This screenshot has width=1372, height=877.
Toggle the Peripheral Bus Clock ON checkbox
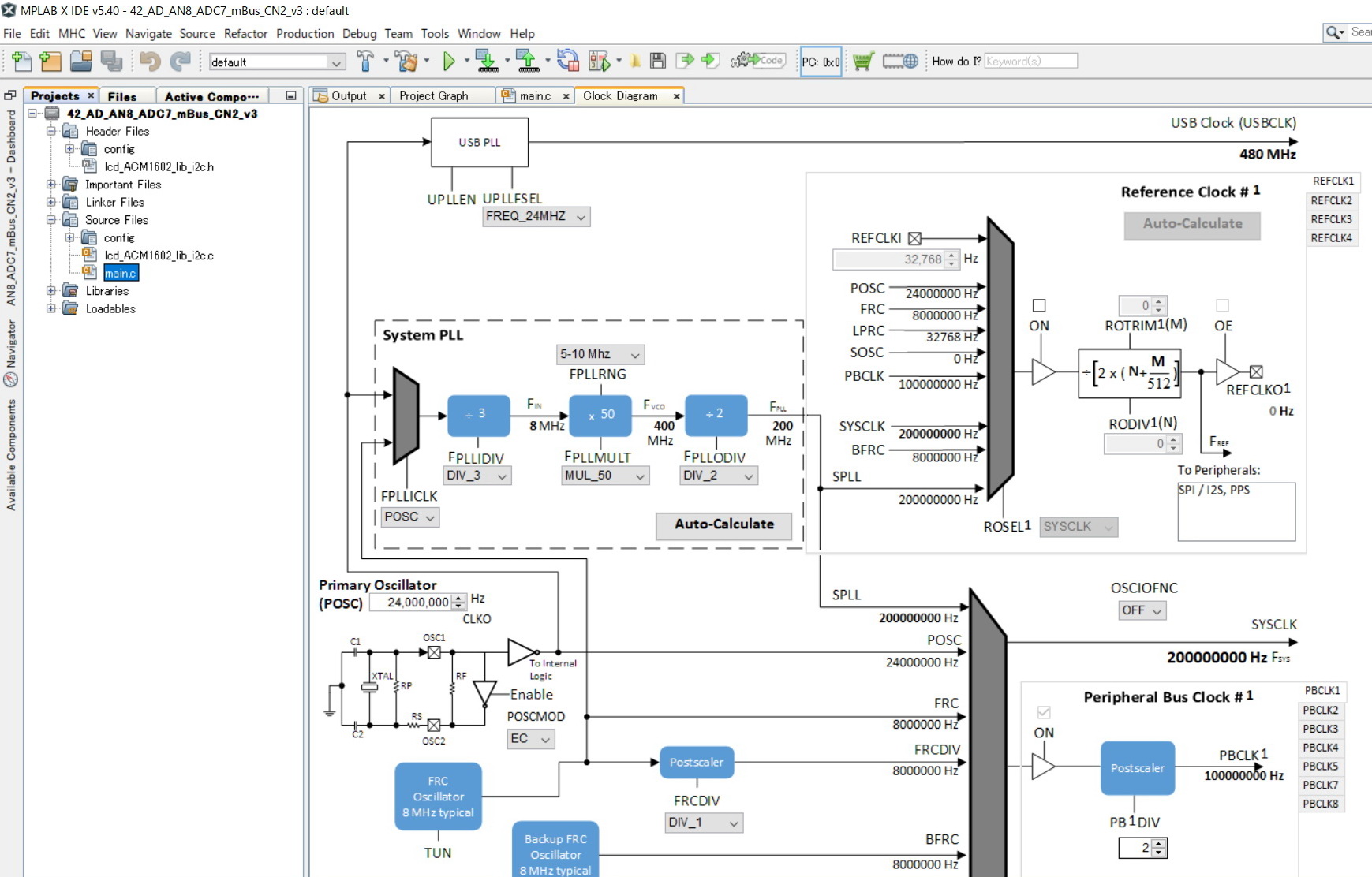[x=1044, y=712]
